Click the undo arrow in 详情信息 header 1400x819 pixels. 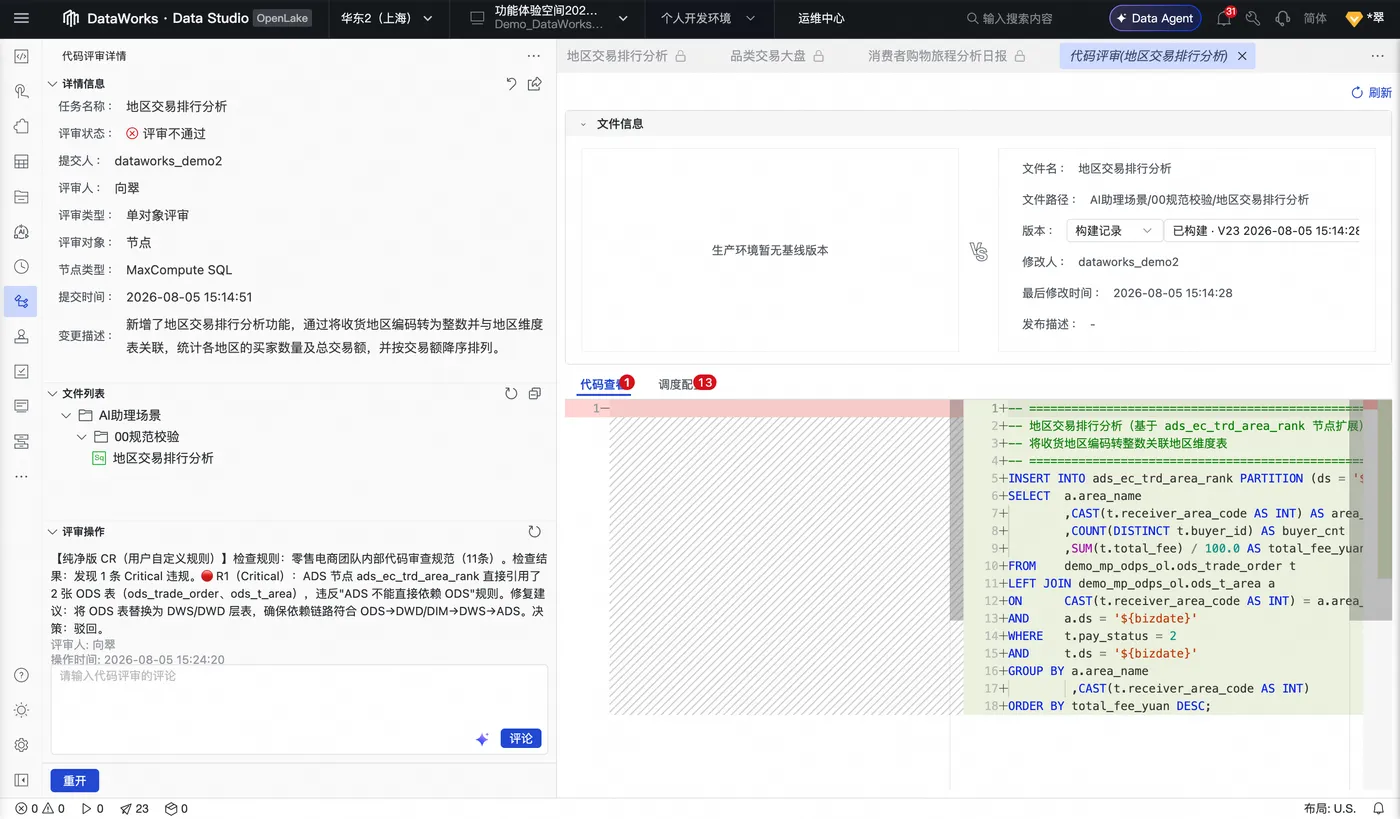tap(511, 84)
